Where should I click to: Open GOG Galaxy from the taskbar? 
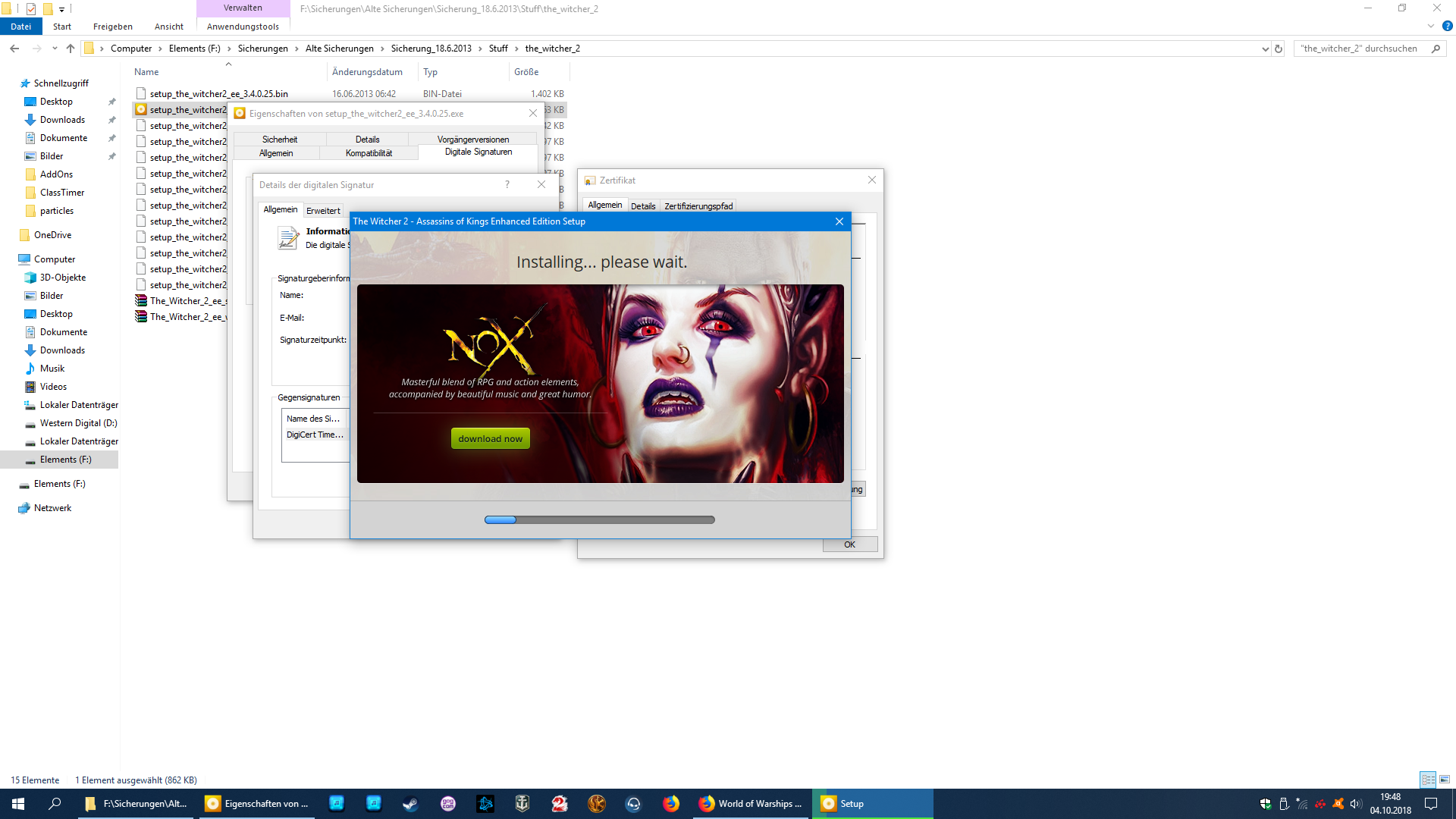point(448,804)
